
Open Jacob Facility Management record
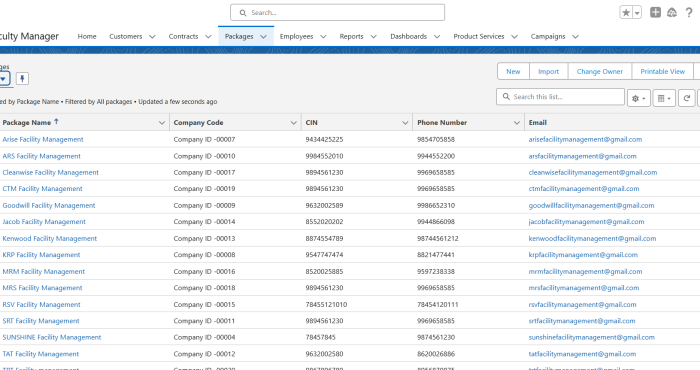click(x=44, y=222)
